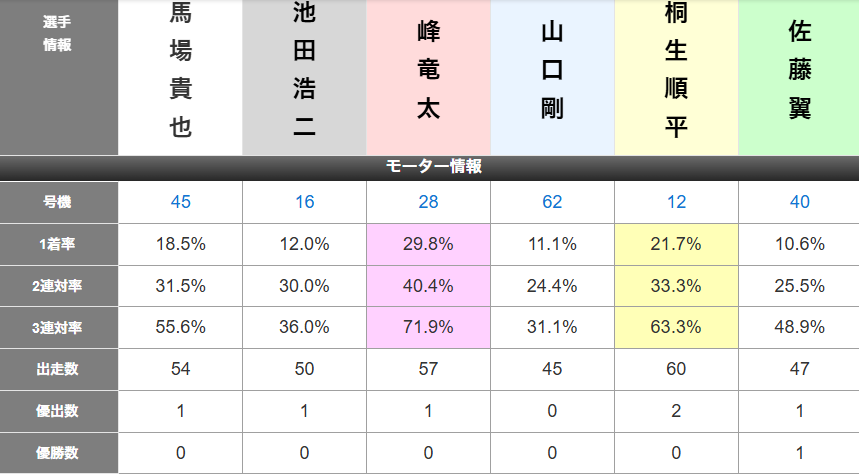This screenshot has height=474, width=859.
Task: Select racer 佐藤翼 name cell
Action: (x=799, y=77)
